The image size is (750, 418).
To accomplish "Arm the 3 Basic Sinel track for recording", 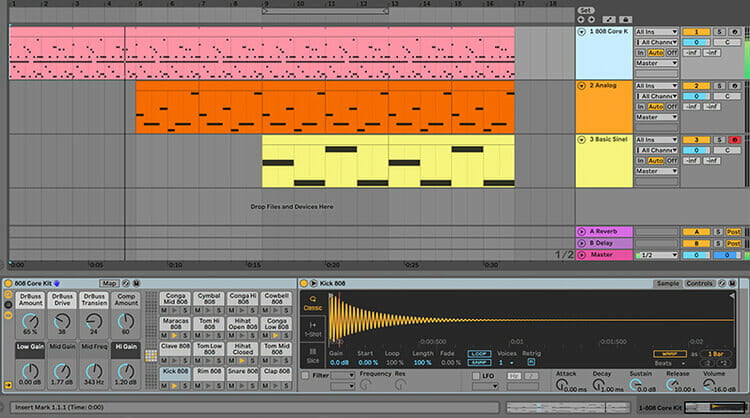I will 735,140.
